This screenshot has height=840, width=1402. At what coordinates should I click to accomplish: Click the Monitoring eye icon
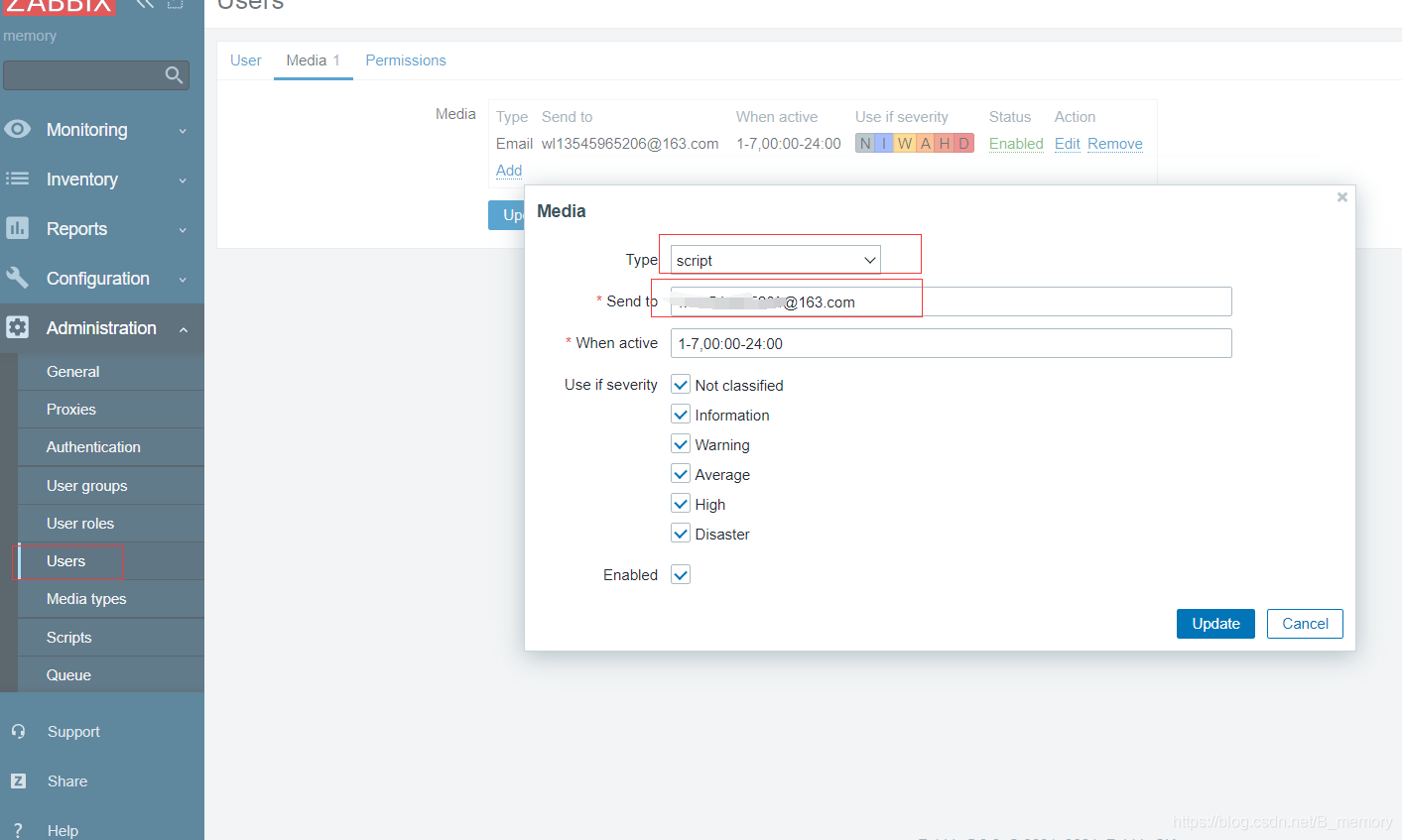[17, 129]
